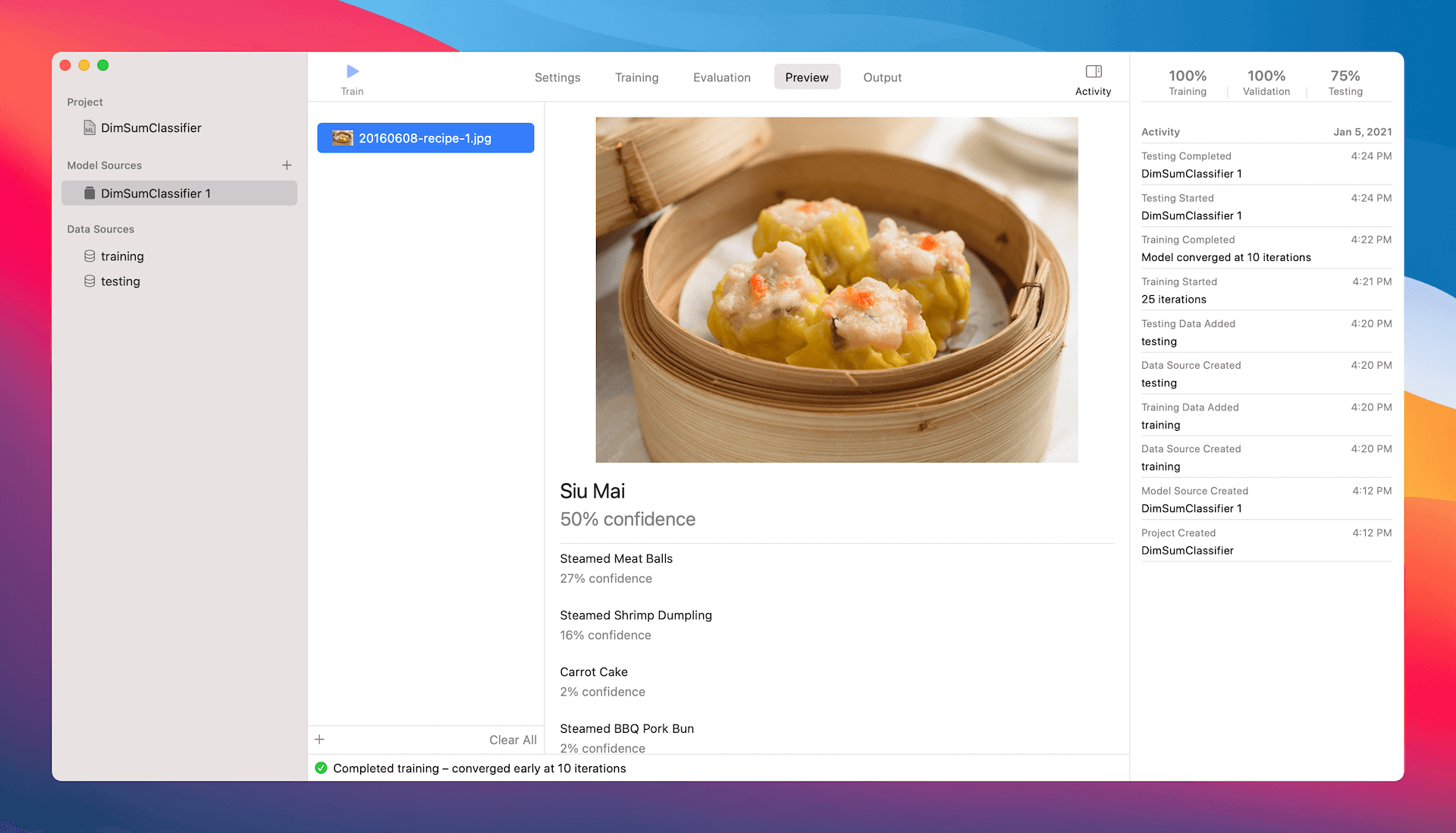Open the Evaluation tab
The height and width of the screenshot is (833, 1456).
tap(721, 77)
